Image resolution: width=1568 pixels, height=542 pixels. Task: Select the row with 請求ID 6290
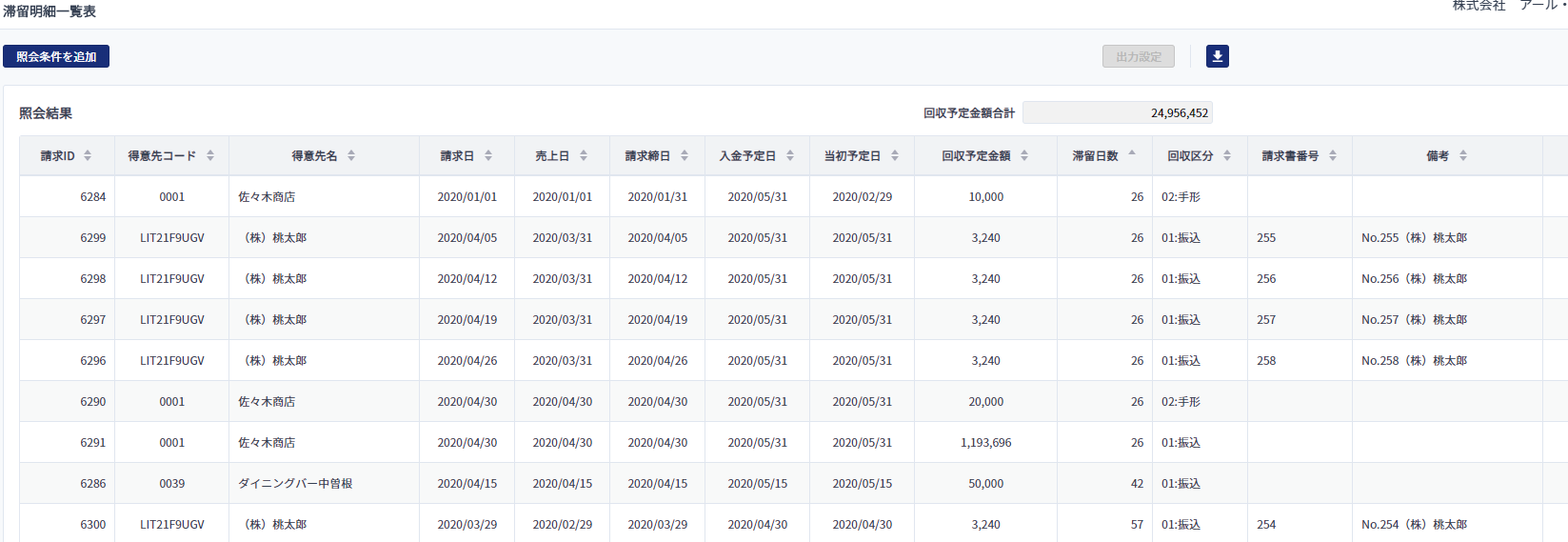coord(794,401)
